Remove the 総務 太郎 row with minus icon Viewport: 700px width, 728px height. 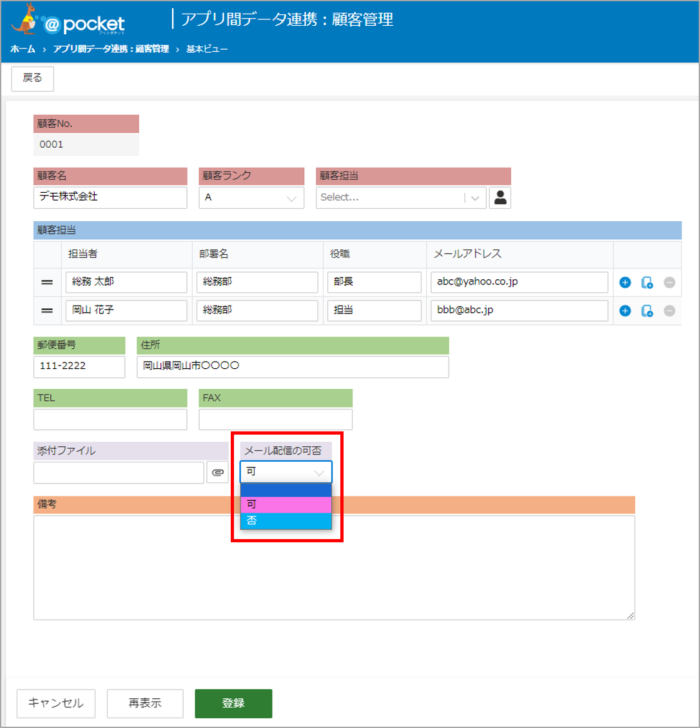[669, 282]
